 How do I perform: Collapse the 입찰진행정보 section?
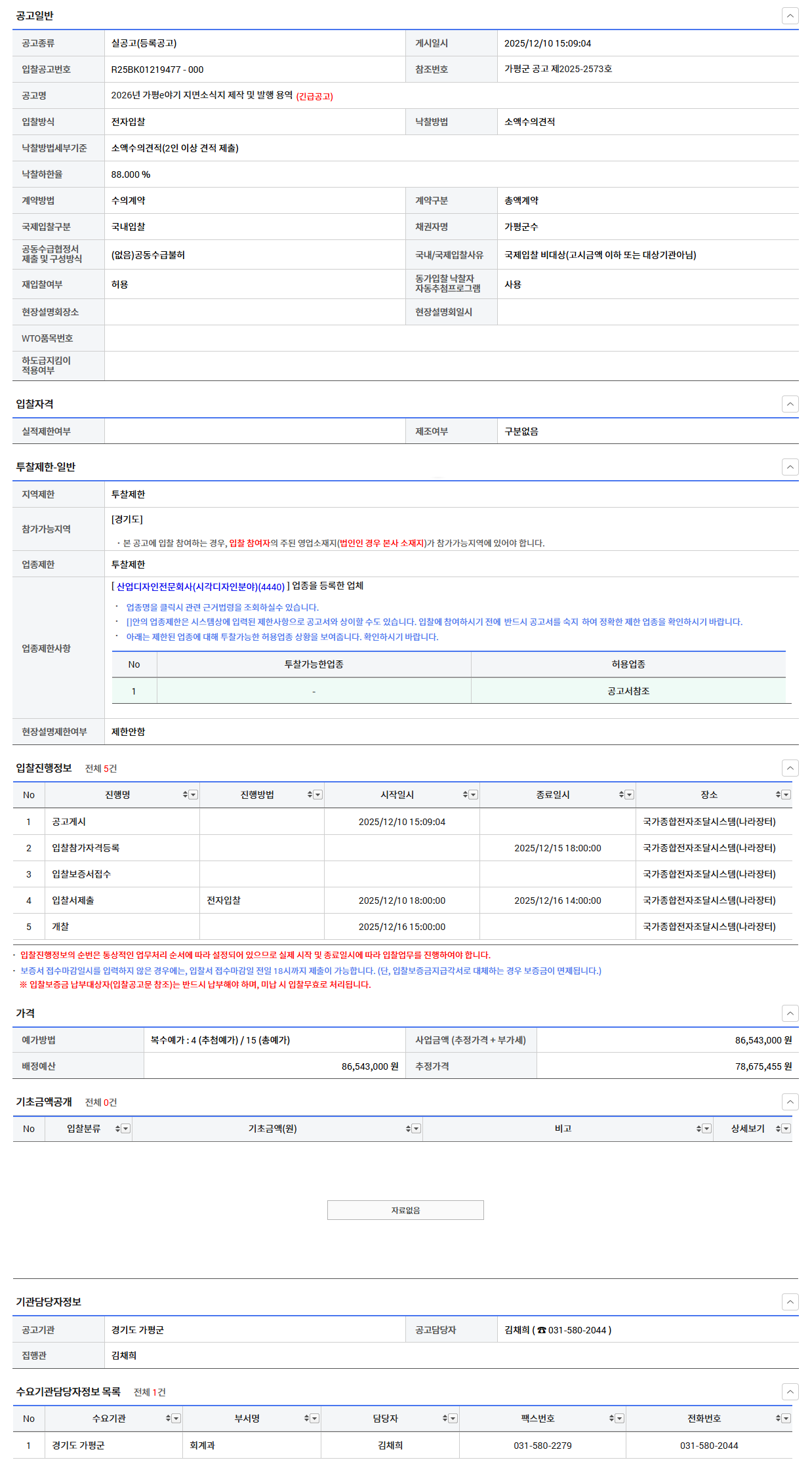click(x=790, y=768)
